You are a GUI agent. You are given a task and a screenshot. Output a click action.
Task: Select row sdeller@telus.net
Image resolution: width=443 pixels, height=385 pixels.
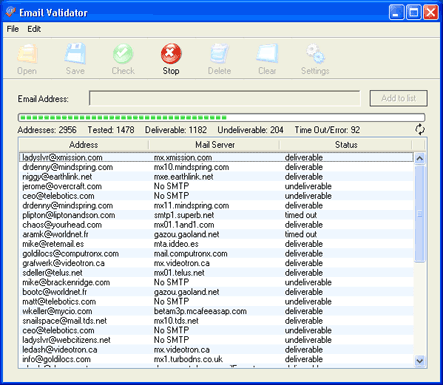tap(216, 273)
